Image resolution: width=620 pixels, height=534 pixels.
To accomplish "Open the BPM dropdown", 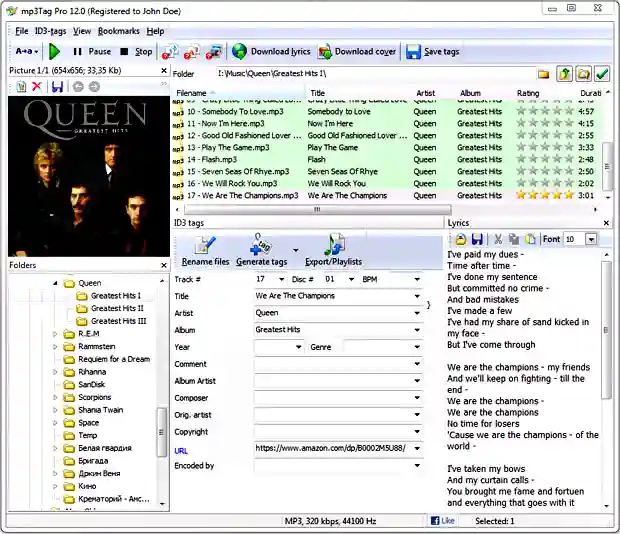I will point(417,279).
